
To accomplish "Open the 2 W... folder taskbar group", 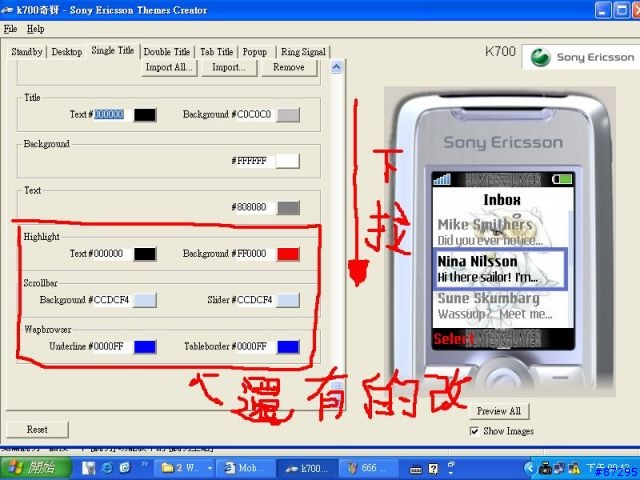I will click(184, 468).
